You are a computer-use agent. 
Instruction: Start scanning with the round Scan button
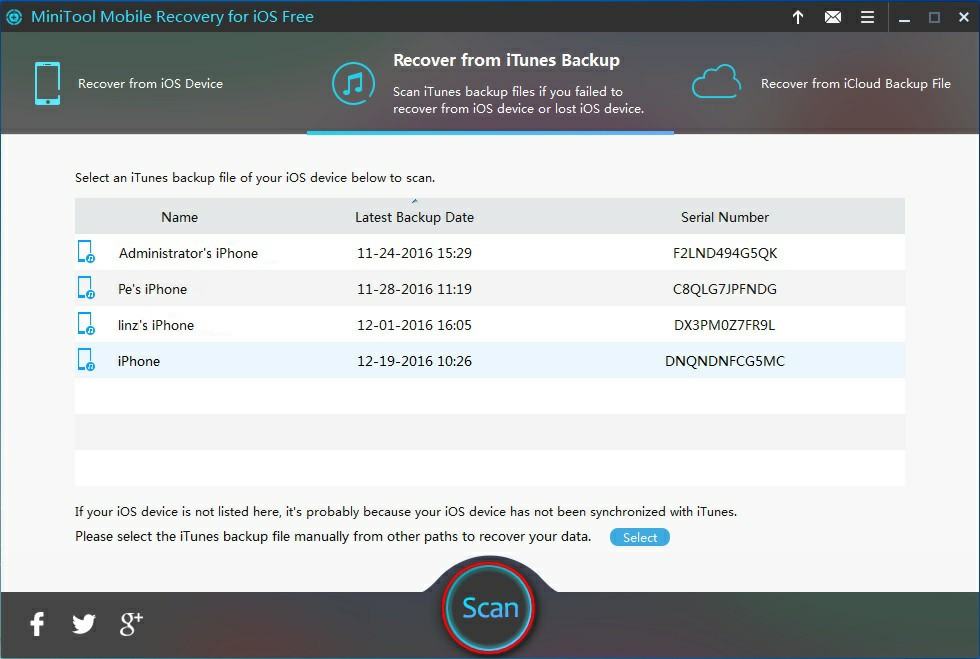[489, 608]
